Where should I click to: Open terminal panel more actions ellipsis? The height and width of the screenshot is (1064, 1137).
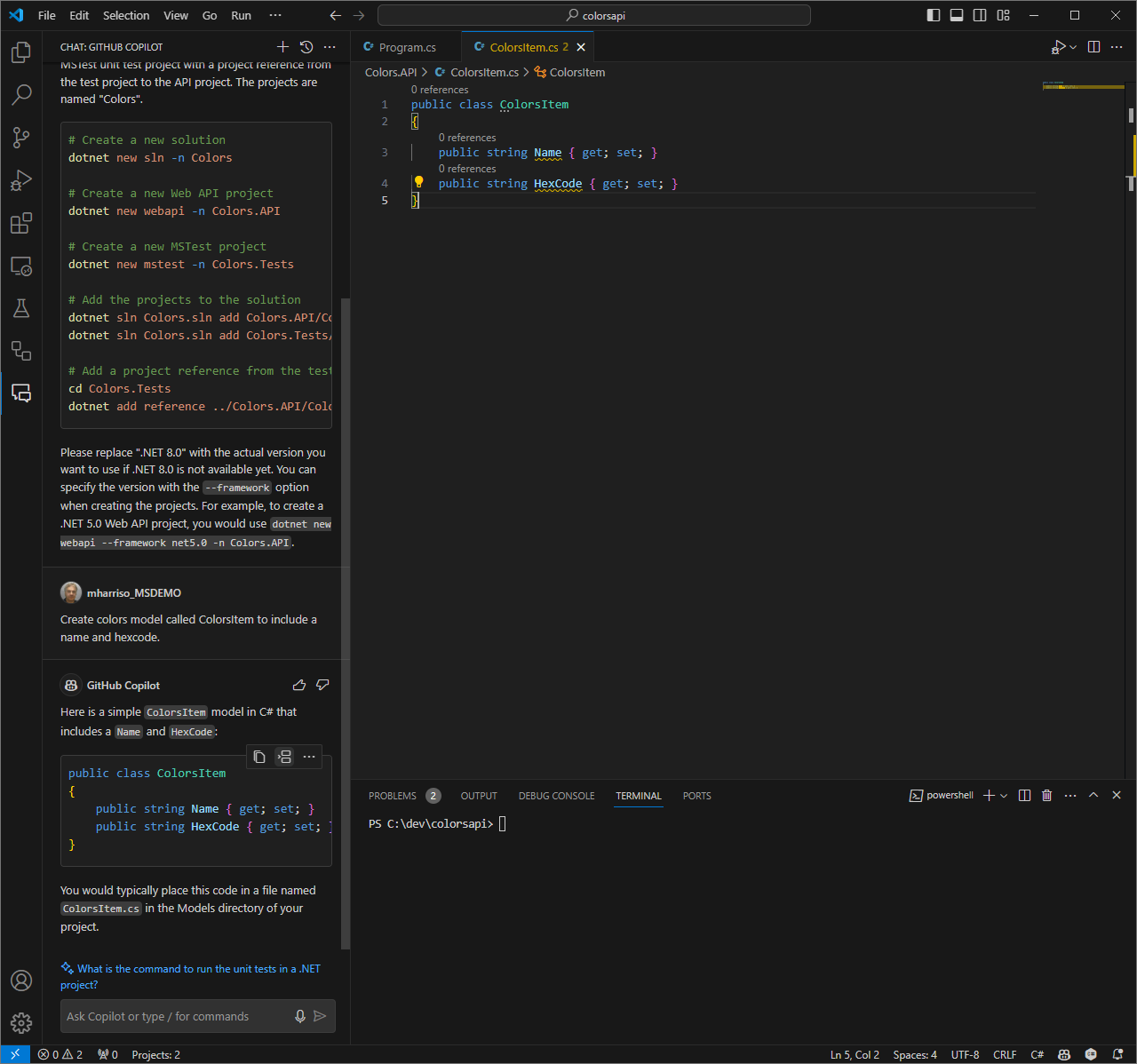[1069, 795]
